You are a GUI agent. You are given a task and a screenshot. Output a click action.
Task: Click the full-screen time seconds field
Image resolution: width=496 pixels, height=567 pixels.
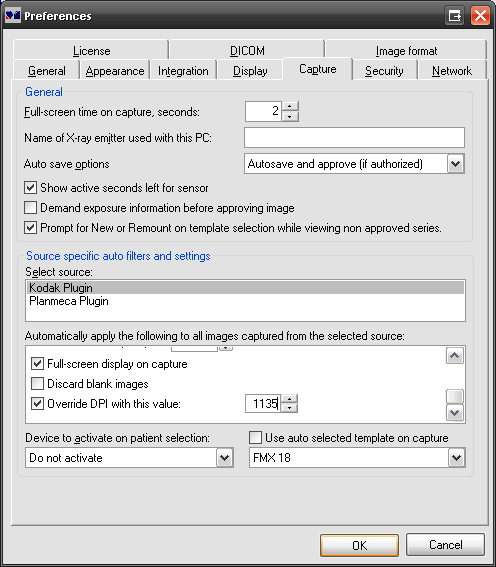pos(263,111)
